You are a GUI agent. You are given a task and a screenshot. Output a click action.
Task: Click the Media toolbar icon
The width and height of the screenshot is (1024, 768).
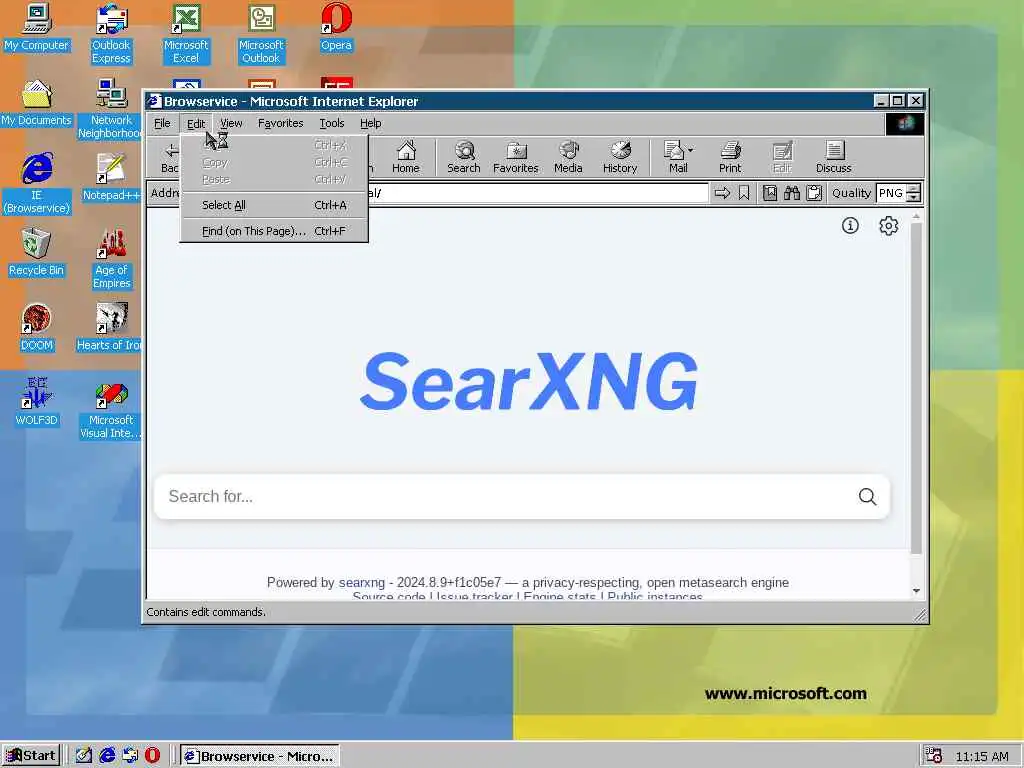(x=568, y=157)
